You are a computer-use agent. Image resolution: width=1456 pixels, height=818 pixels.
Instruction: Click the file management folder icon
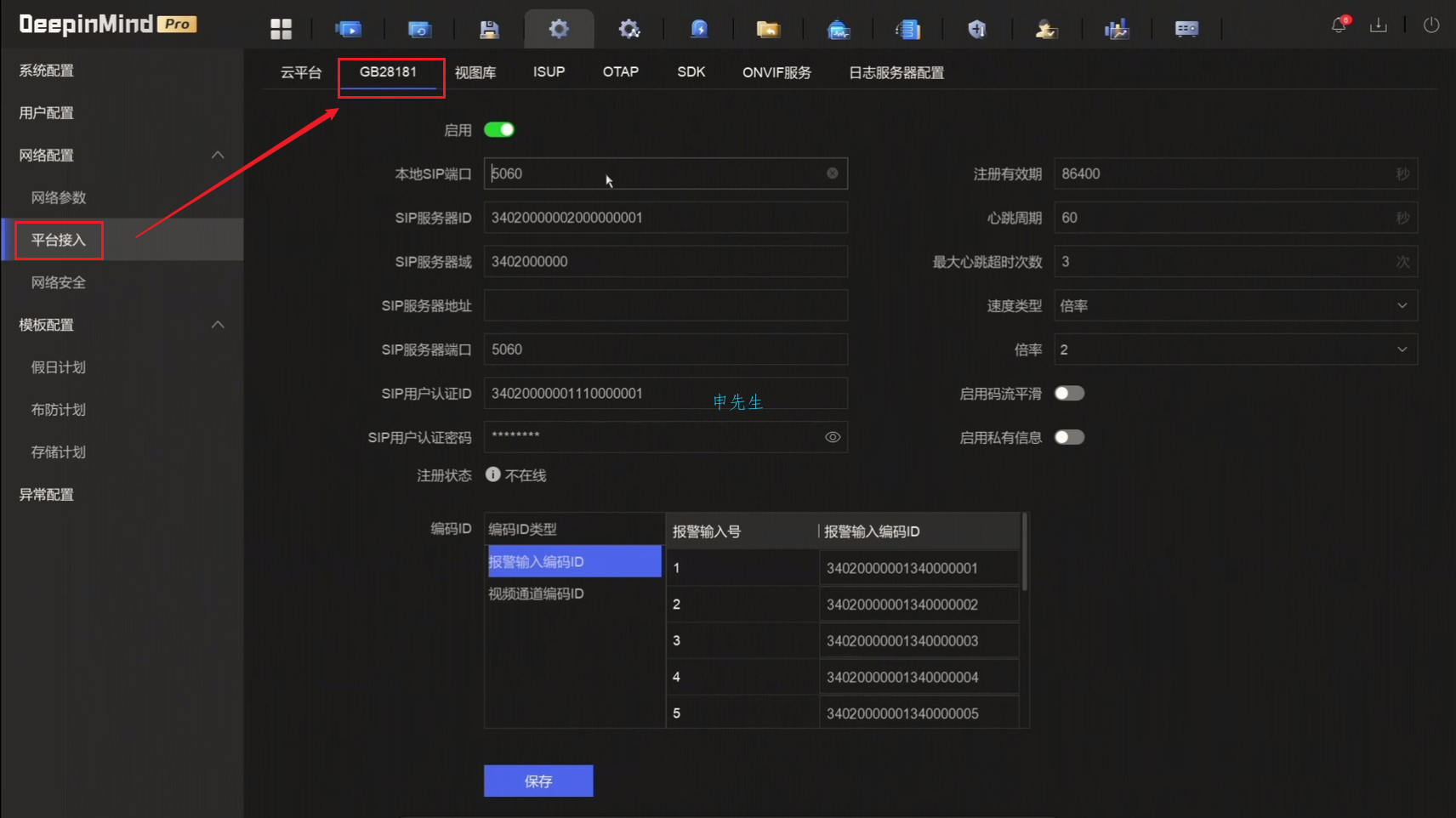click(769, 28)
